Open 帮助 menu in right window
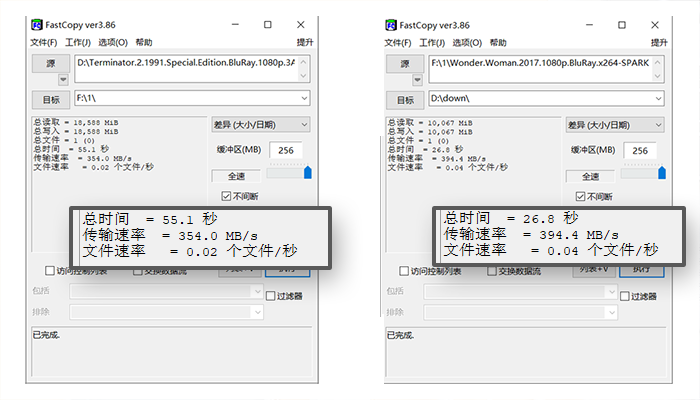The width and height of the screenshot is (700, 400). pos(498,43)
